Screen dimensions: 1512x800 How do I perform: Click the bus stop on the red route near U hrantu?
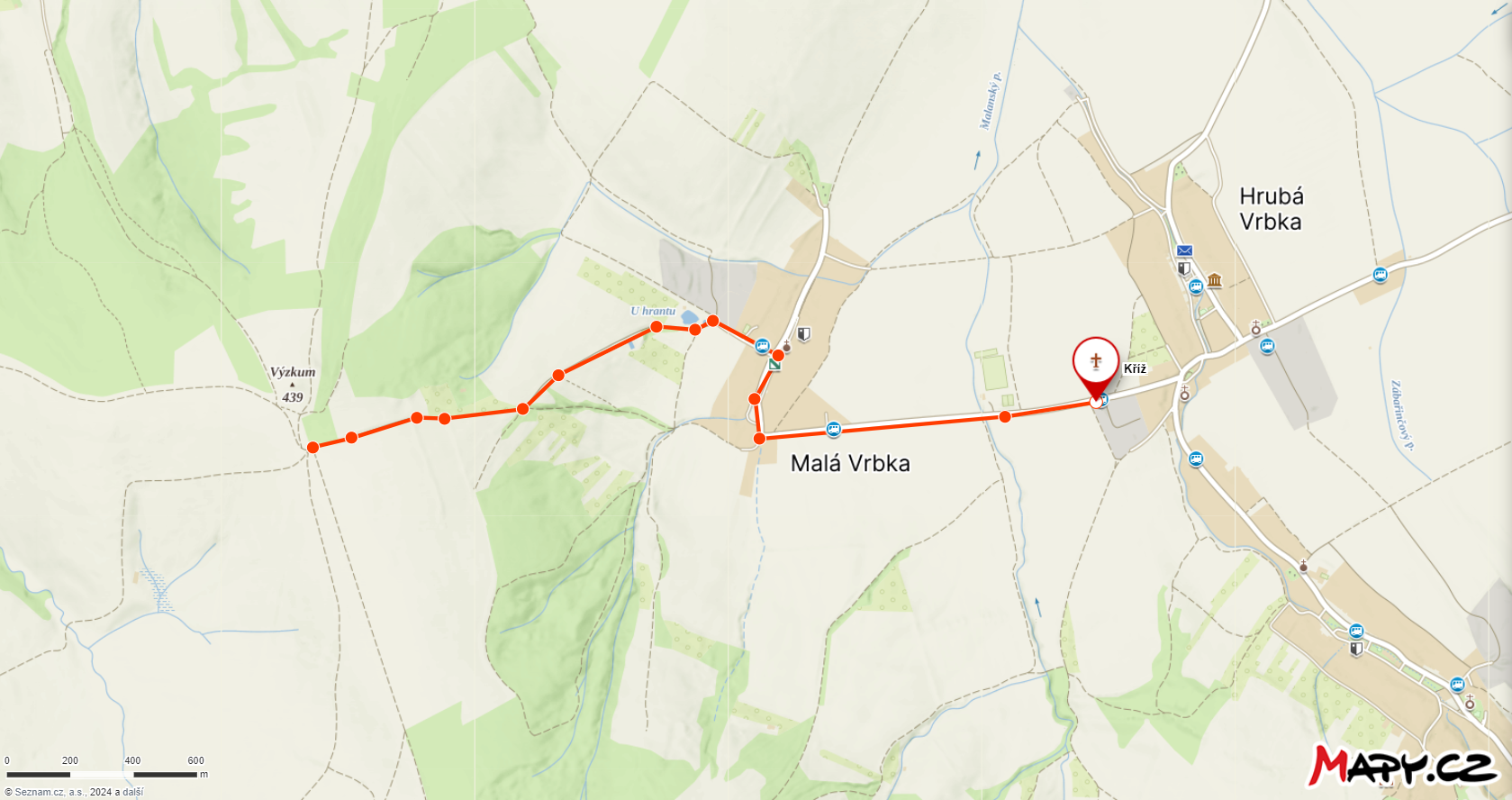pos(763,346)
